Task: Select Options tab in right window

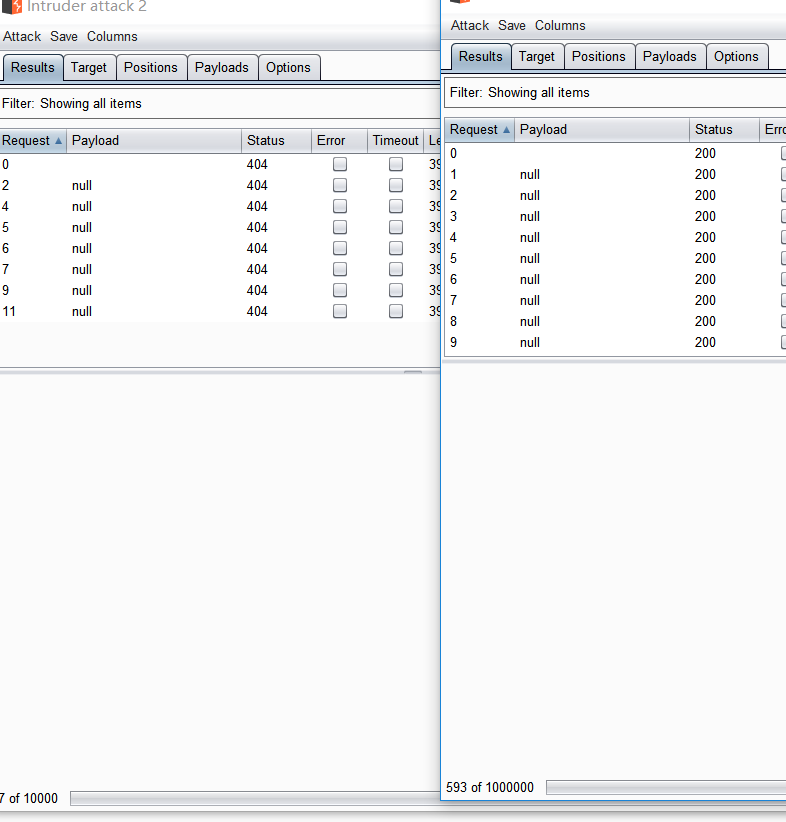Action: 736,57
